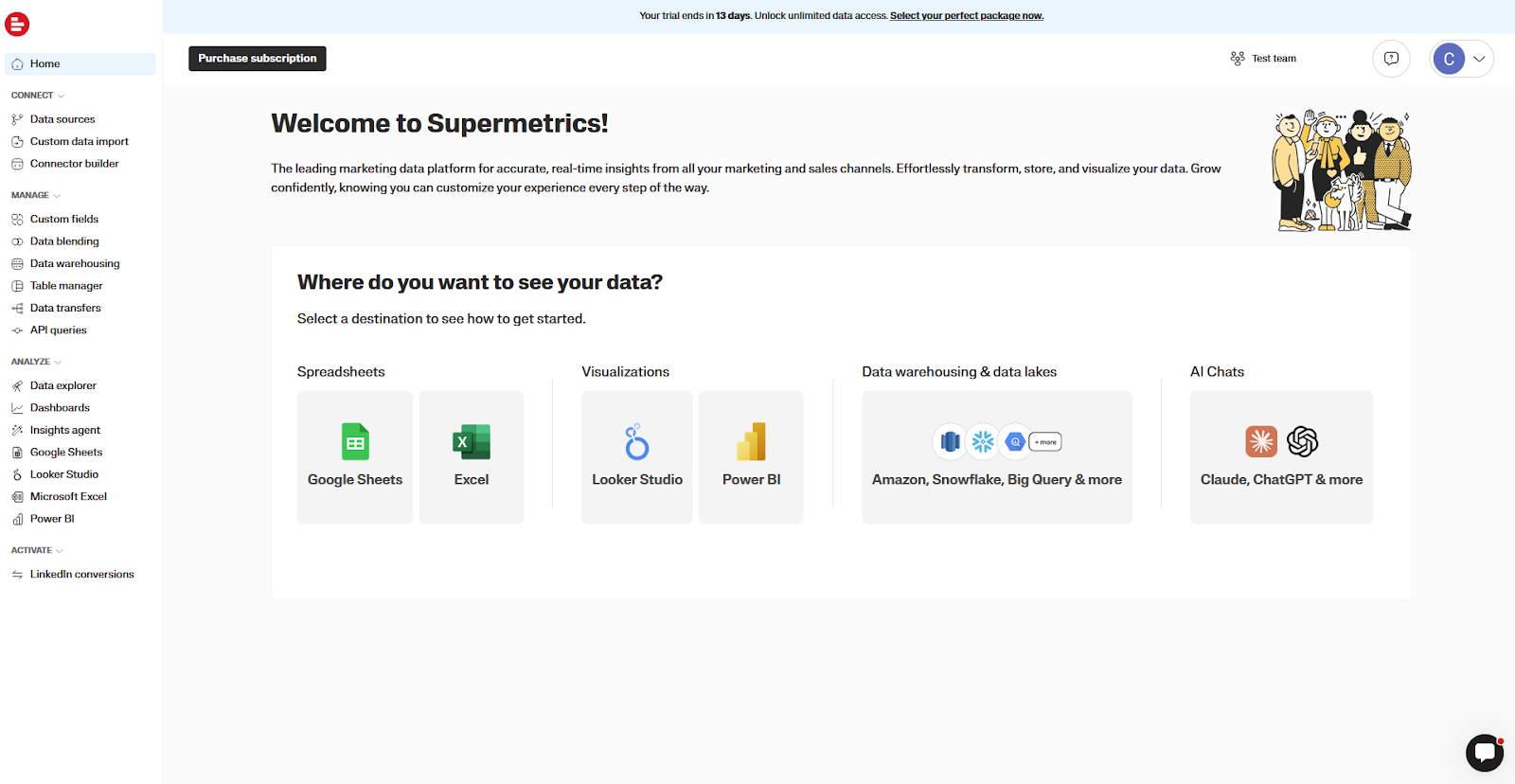Image resolution: width=1515 pixels, height=784 pixels.
Task: Click the Snowflake logo icon
Action: click(x=983, y=441)
